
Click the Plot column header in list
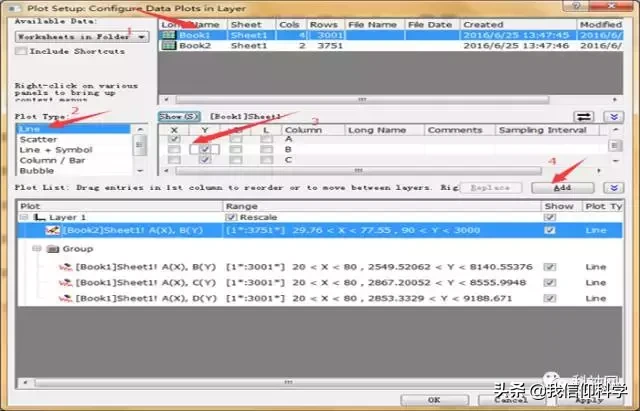click(x=120, y=206)
